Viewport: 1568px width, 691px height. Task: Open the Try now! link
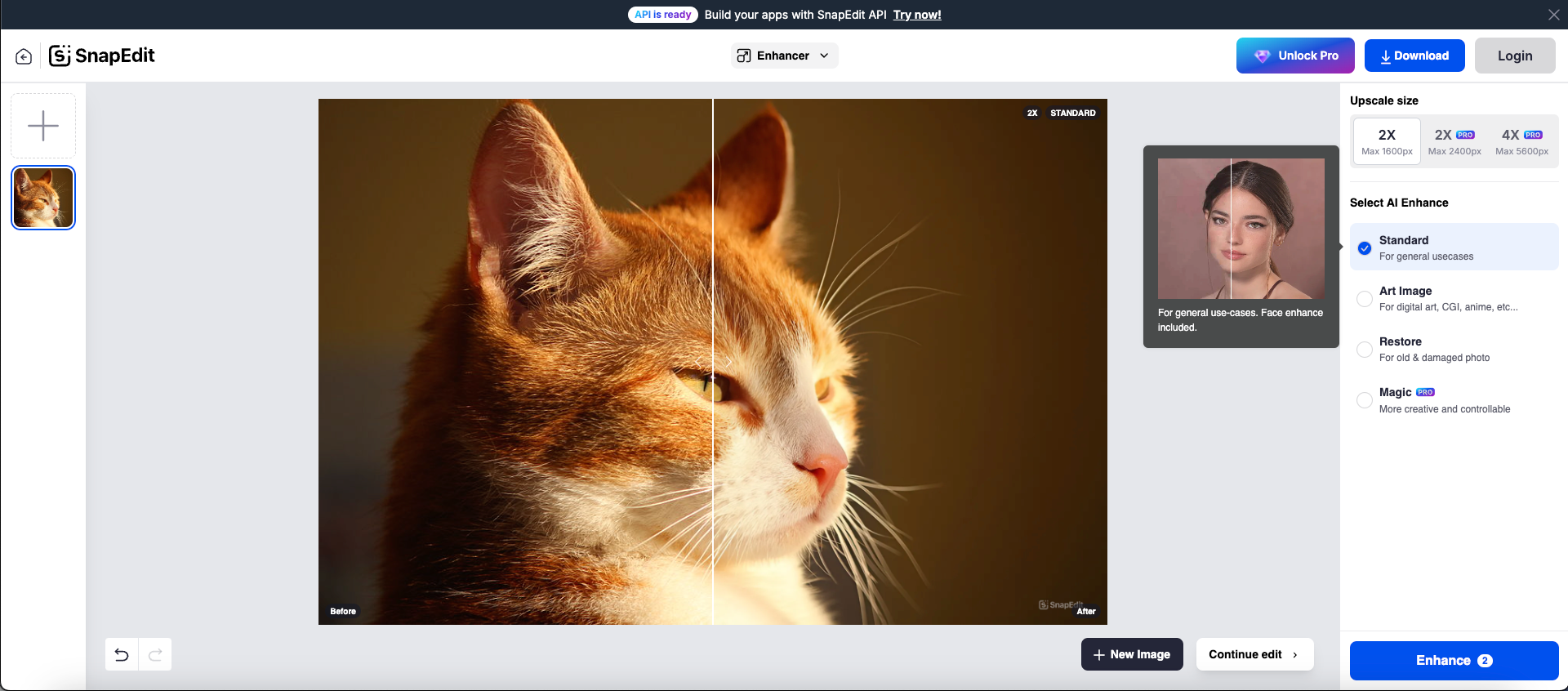[x=917, y=15]
